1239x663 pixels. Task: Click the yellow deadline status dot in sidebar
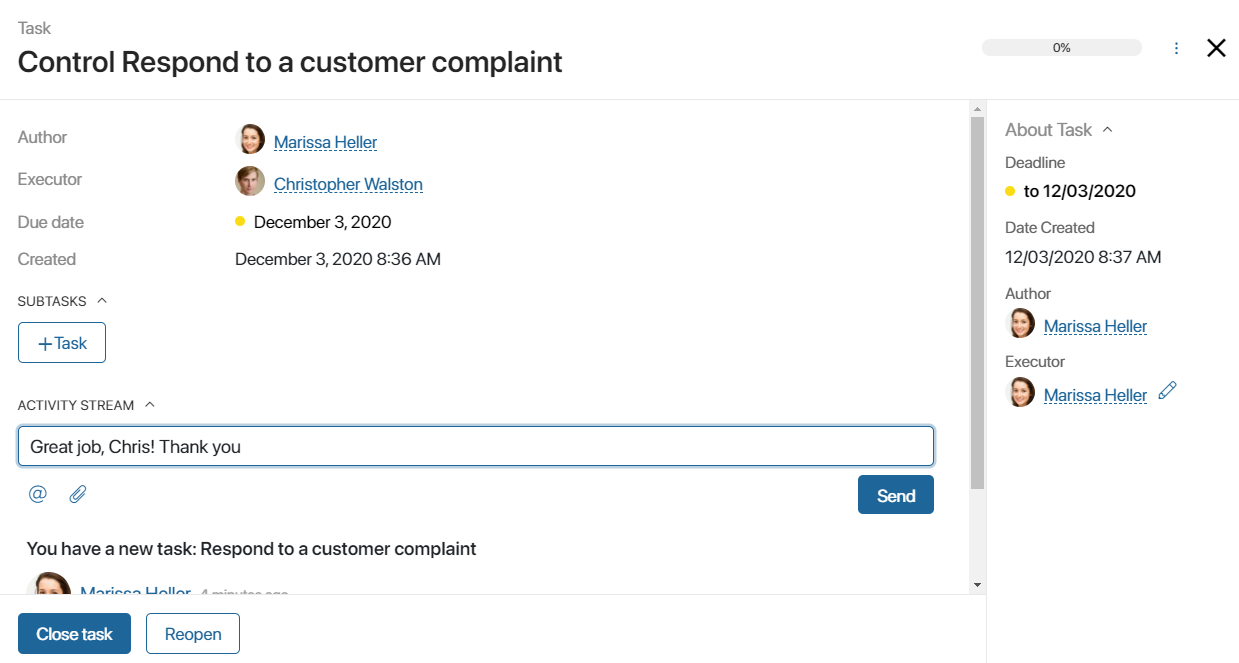point(1010,191)
